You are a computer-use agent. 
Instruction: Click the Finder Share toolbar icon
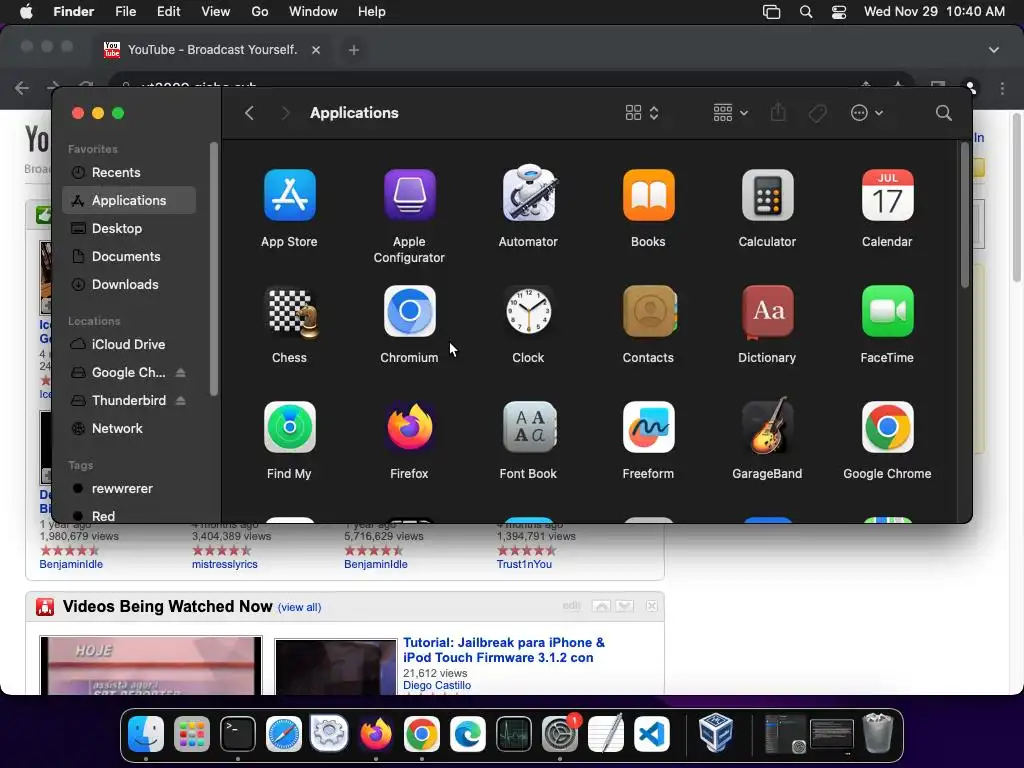778,112
